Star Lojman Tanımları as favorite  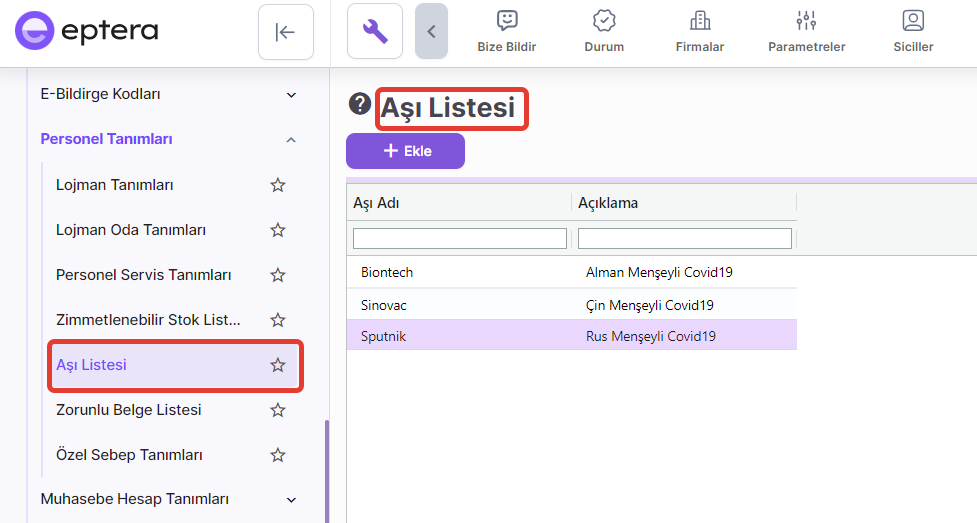click(278, 185)
